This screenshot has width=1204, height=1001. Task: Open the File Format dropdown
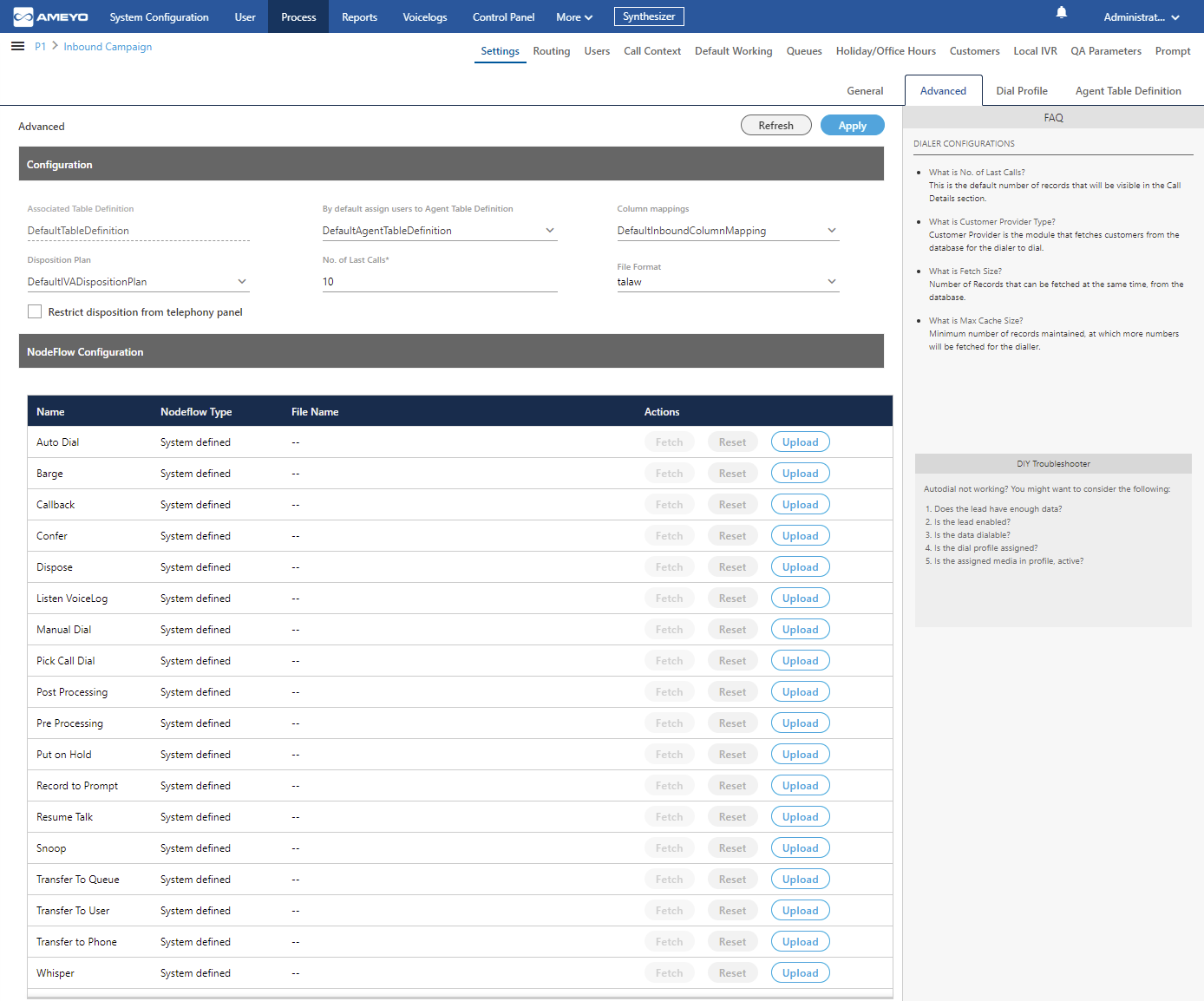(728, 282)
